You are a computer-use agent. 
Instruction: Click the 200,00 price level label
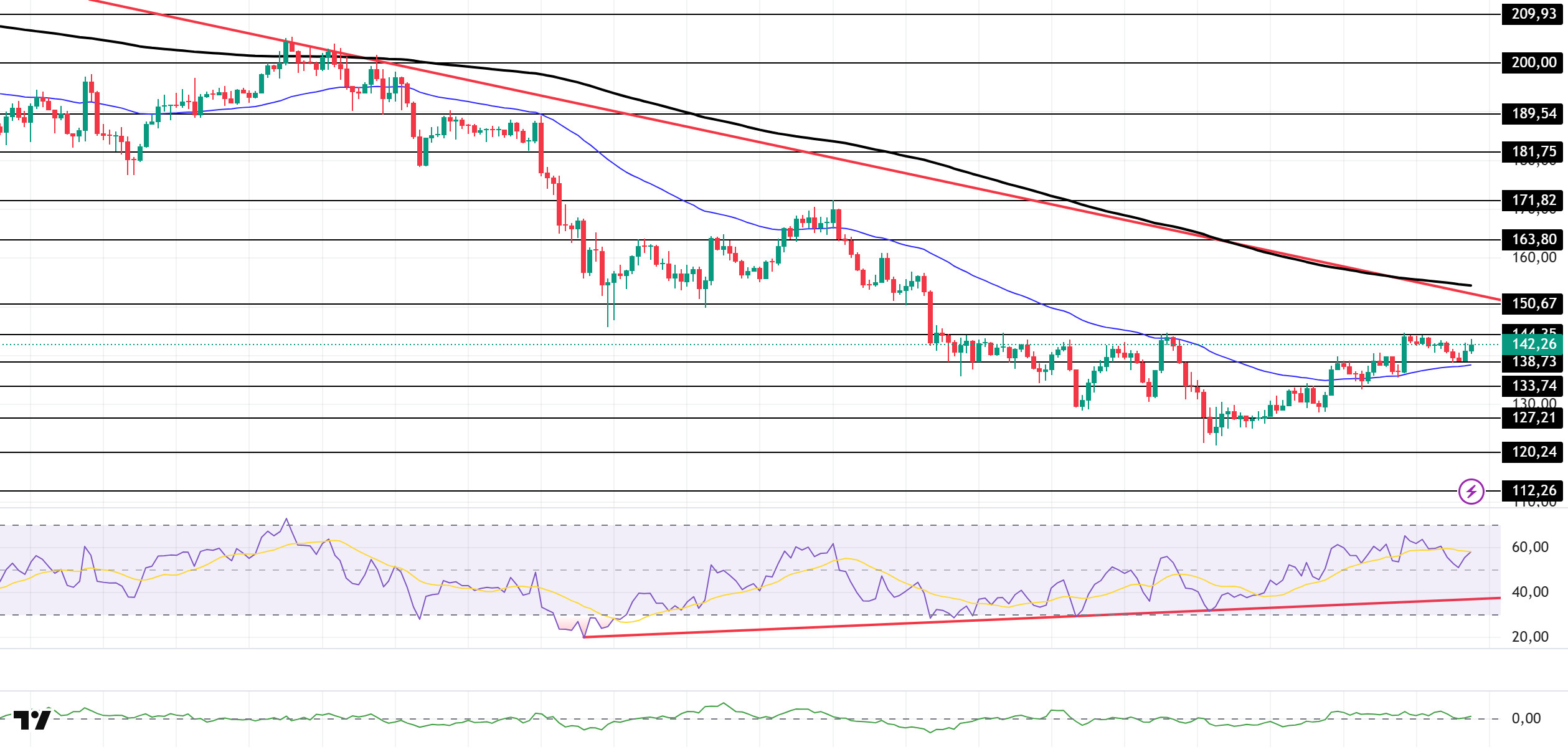1533,62
